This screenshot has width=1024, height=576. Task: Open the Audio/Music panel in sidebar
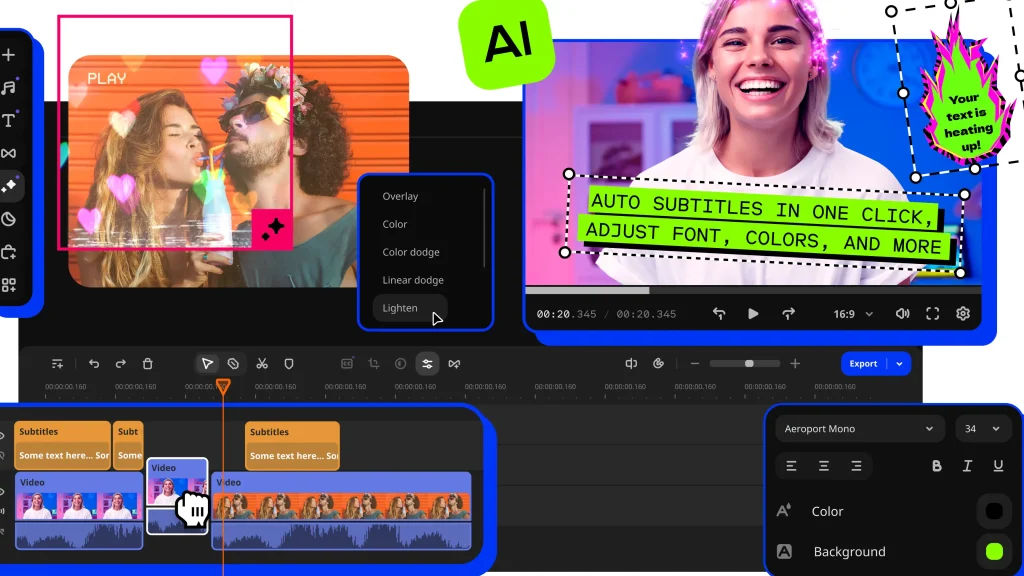pyautogui.click(x=9, y=88)
